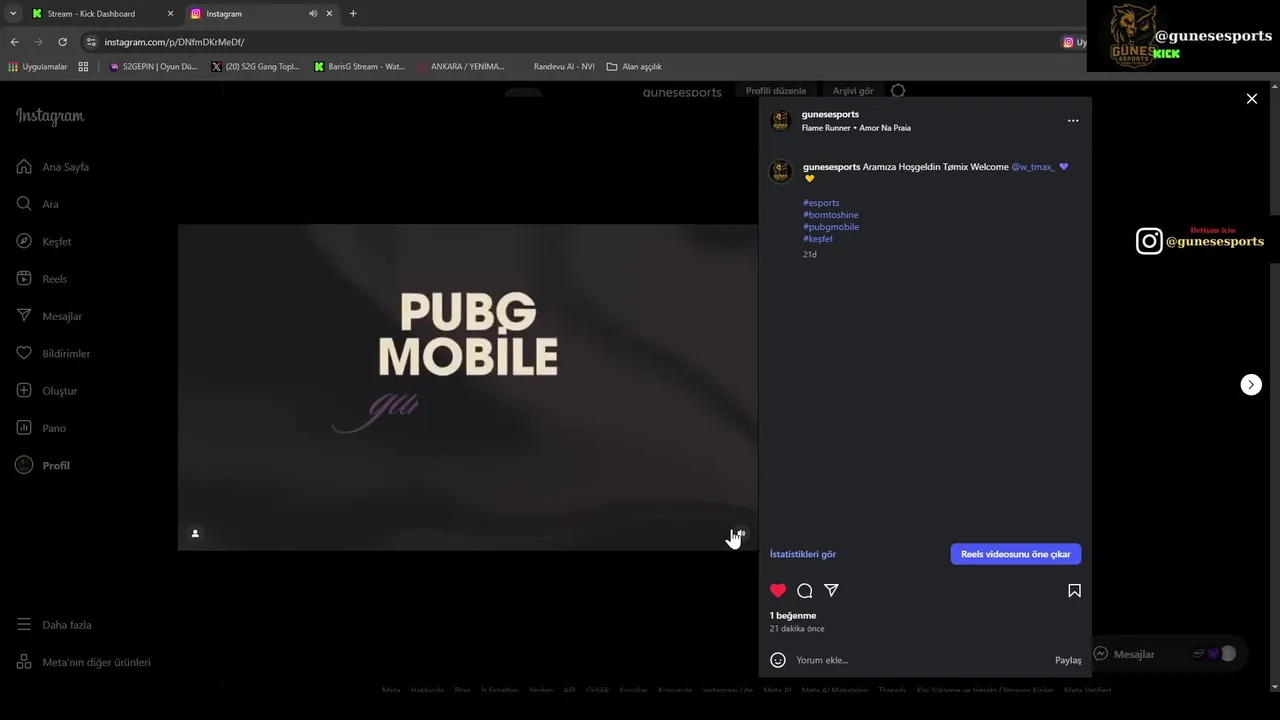The height and width of the screenshot is (720, 1280).
Task: Click the page scrollbar down arrow
Action: 1274,687
